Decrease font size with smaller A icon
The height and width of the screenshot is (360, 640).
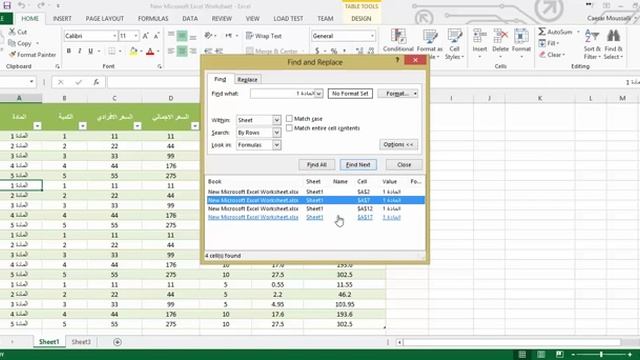click(156, 36)
